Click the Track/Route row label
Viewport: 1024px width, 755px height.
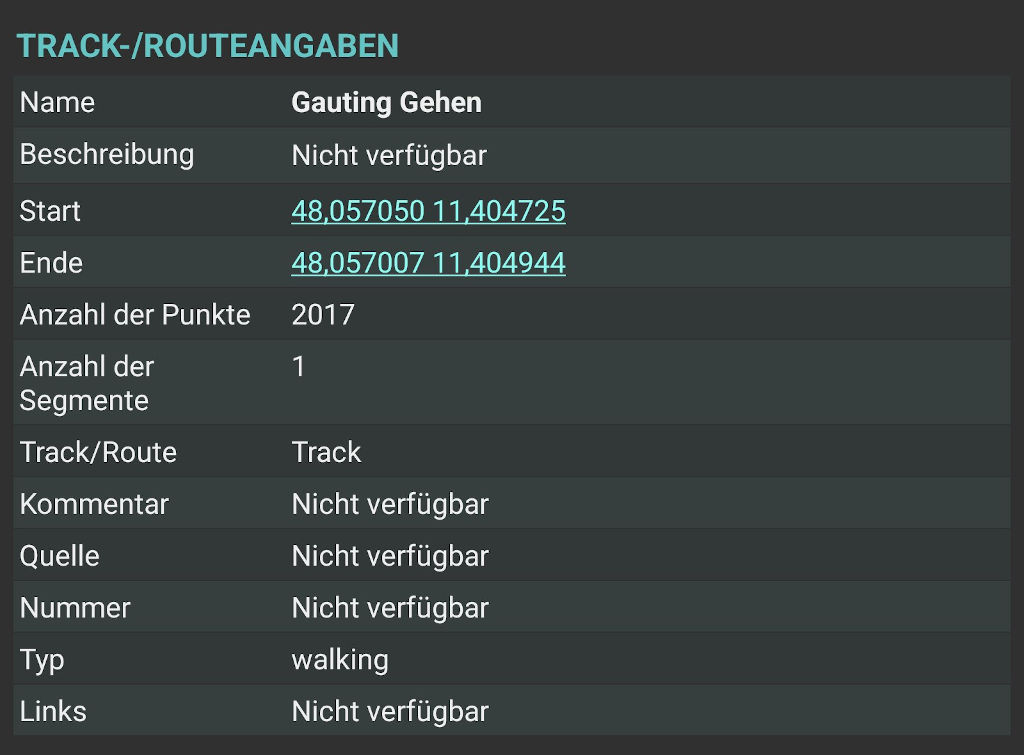point(98,452)
